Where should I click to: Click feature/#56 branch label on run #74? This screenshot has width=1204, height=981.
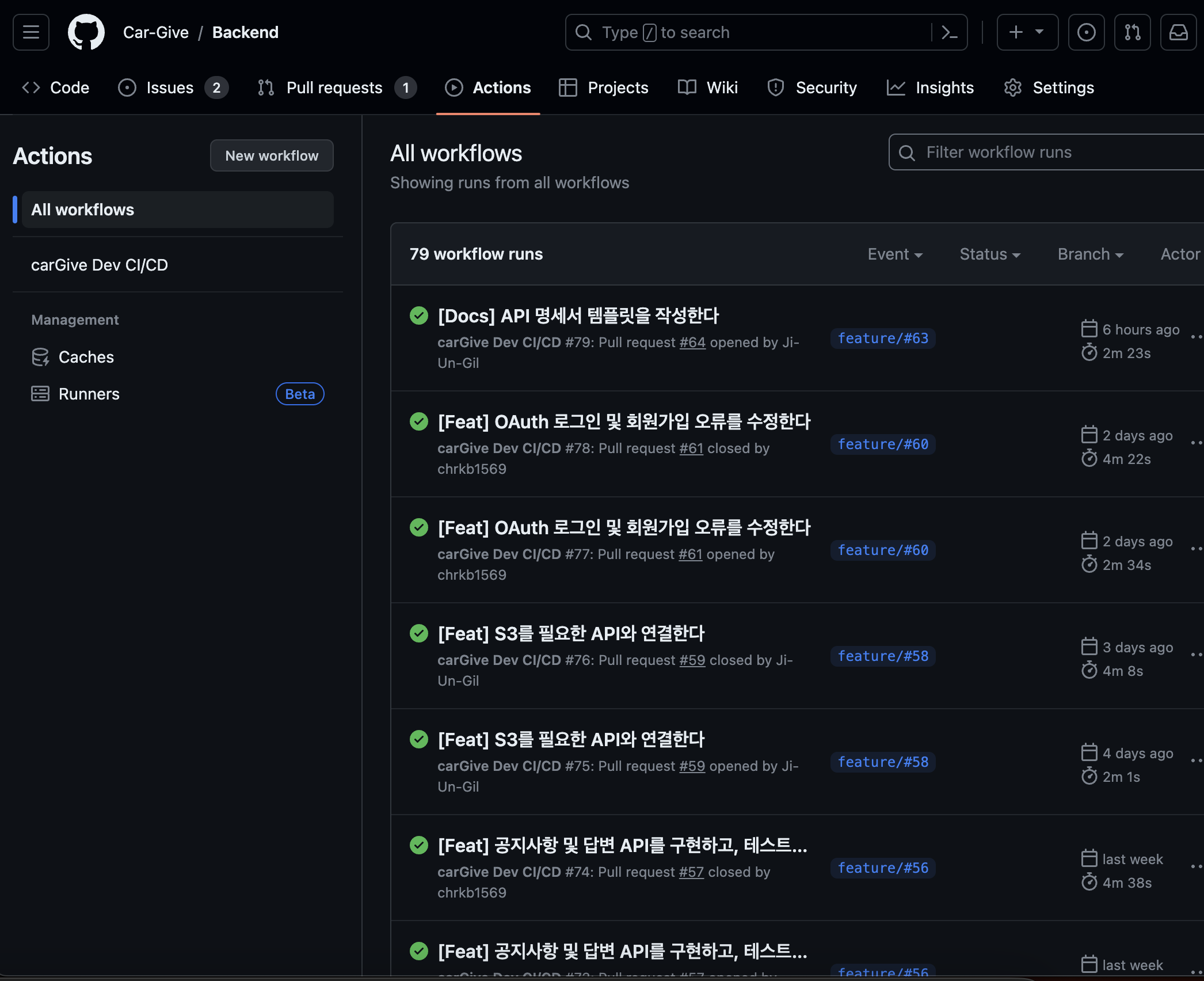[883, 868]
